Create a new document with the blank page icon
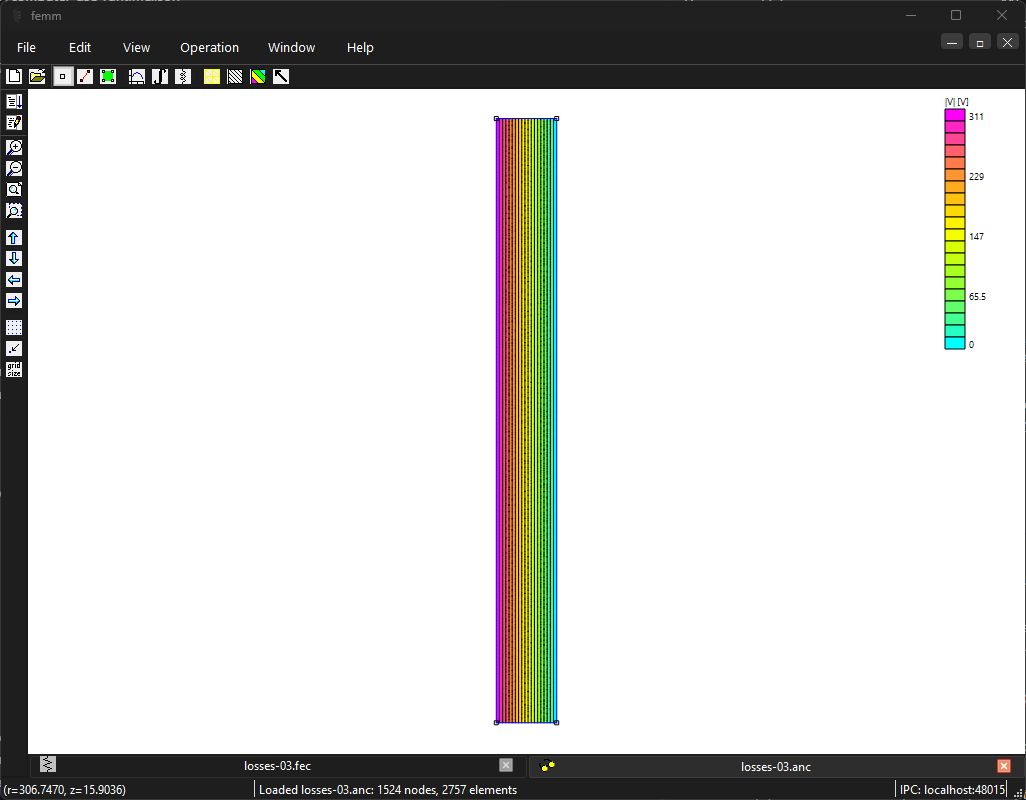 (x=14, y=77)
